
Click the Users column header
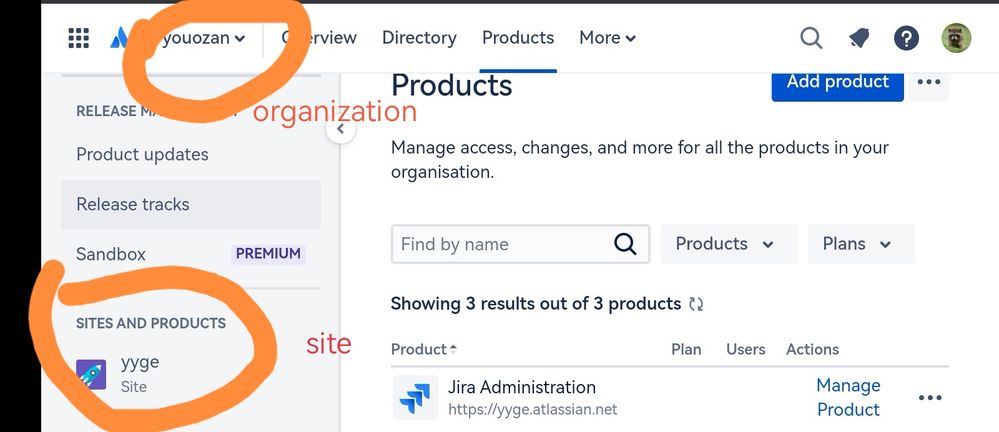pos(745,349)
